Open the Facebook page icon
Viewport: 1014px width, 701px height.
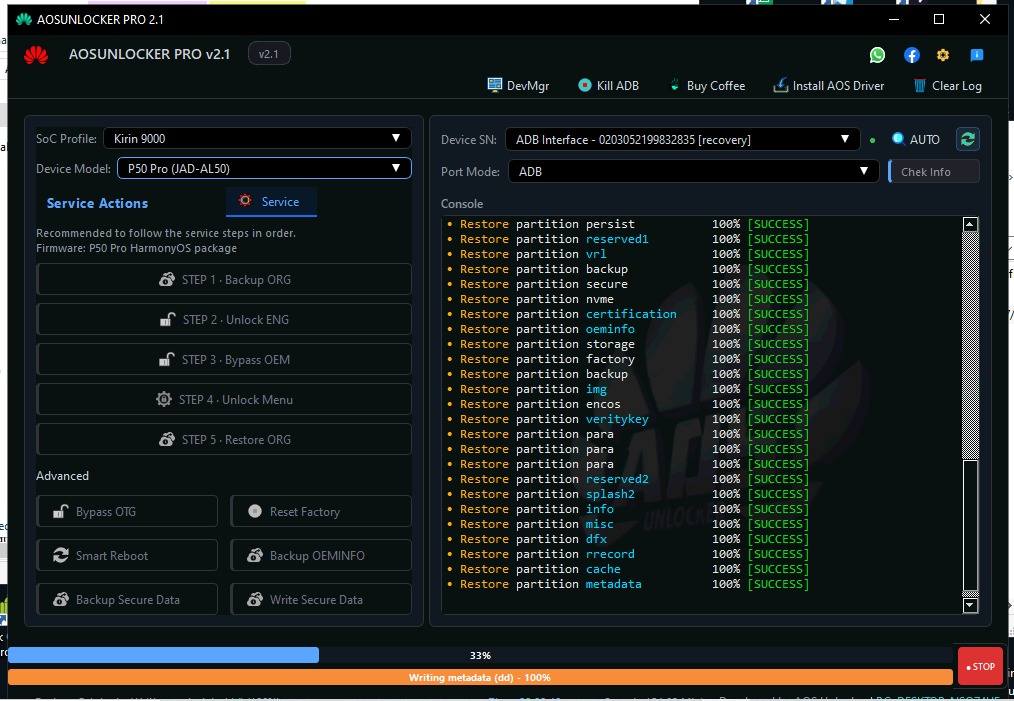(x=911, y=55)
